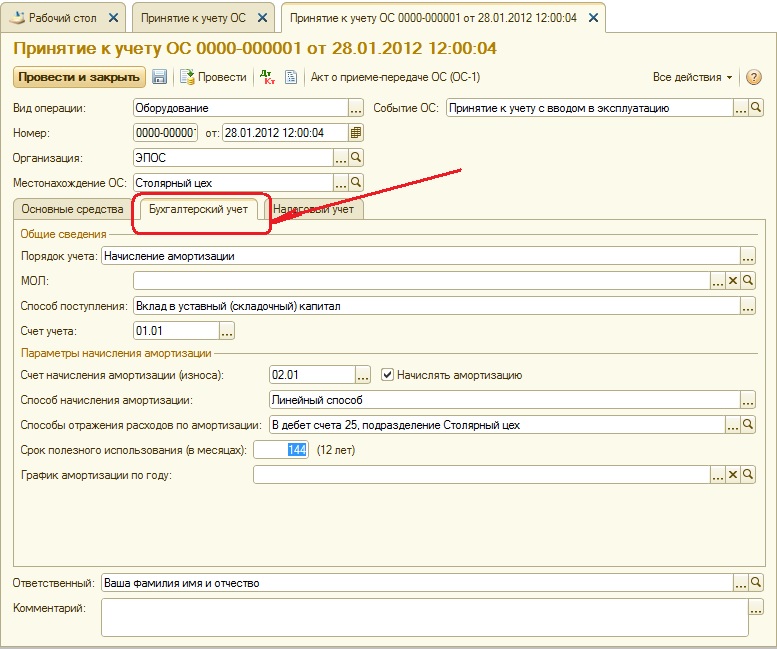Click inside the Комментарий text area

click(425, 617)
